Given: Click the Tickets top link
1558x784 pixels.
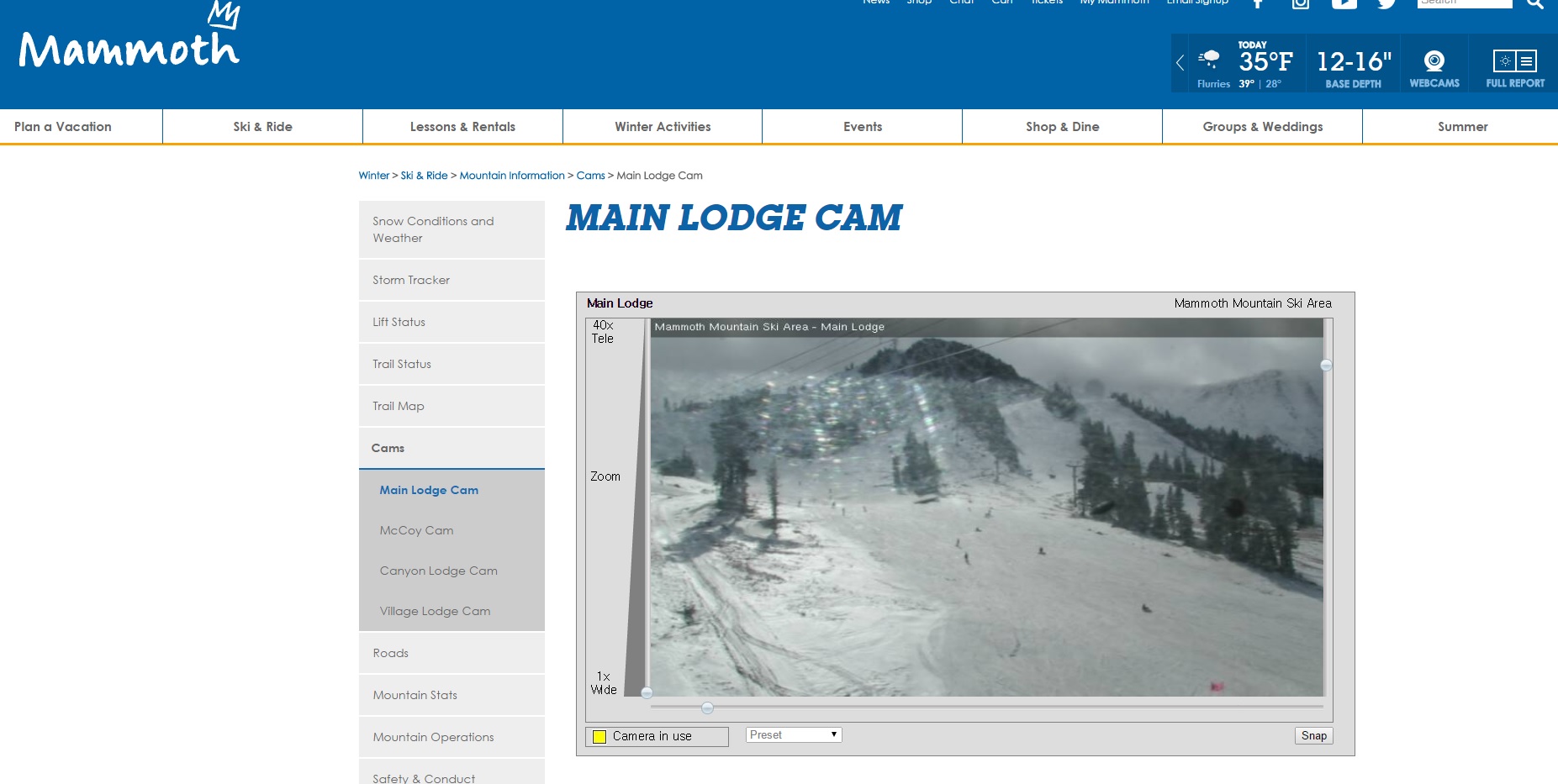Looking at the screenshot, I should pos(1047,3).
